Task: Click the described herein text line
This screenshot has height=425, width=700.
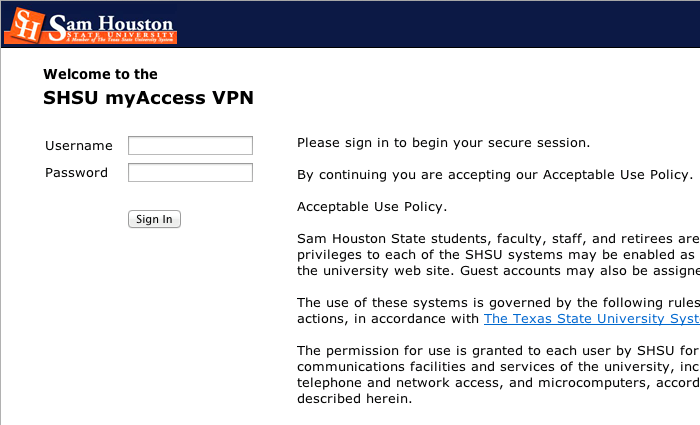Action: tap(354, 399)
